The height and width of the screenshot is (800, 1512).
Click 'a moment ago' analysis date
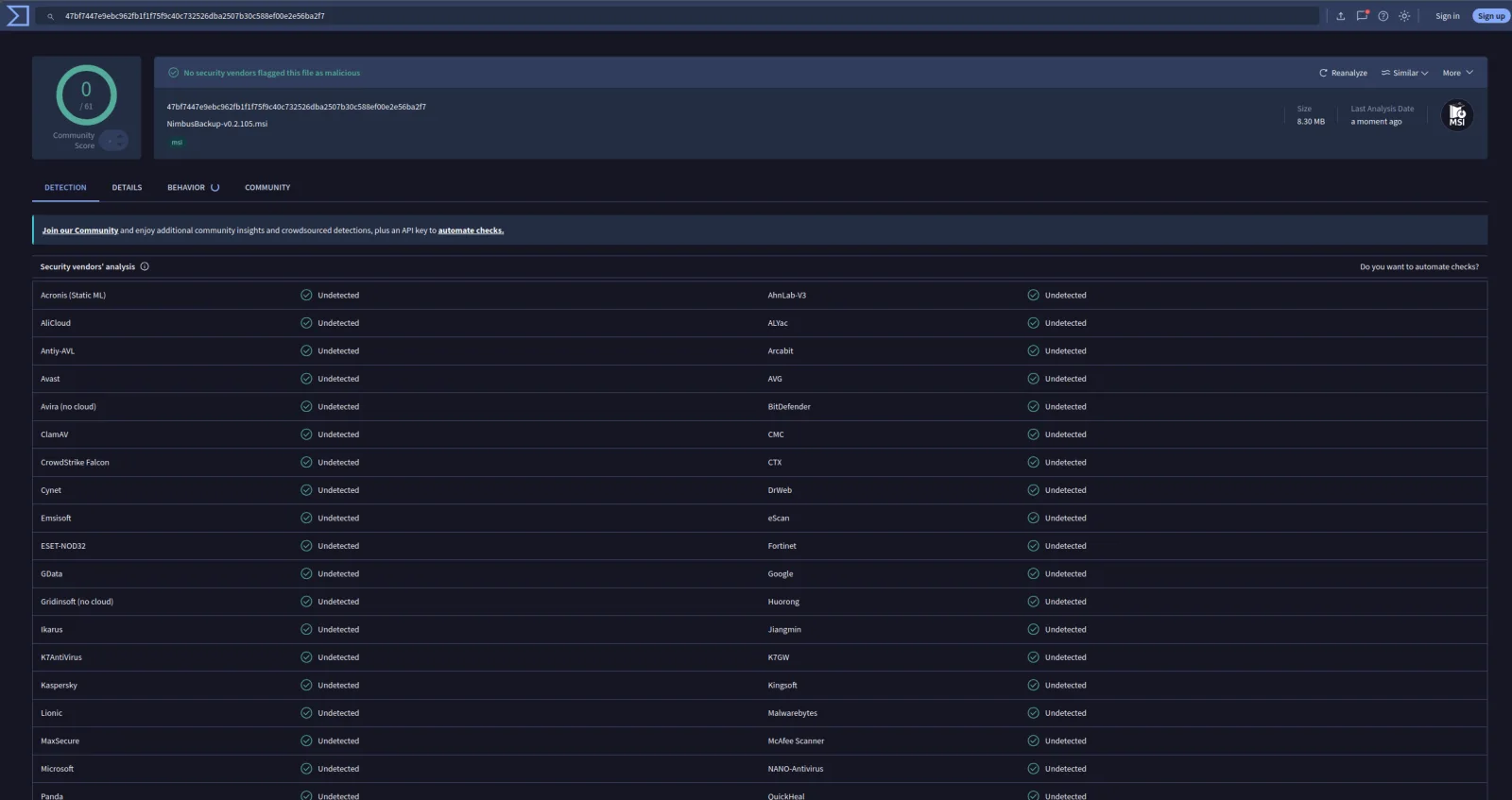pos(1376,122)
